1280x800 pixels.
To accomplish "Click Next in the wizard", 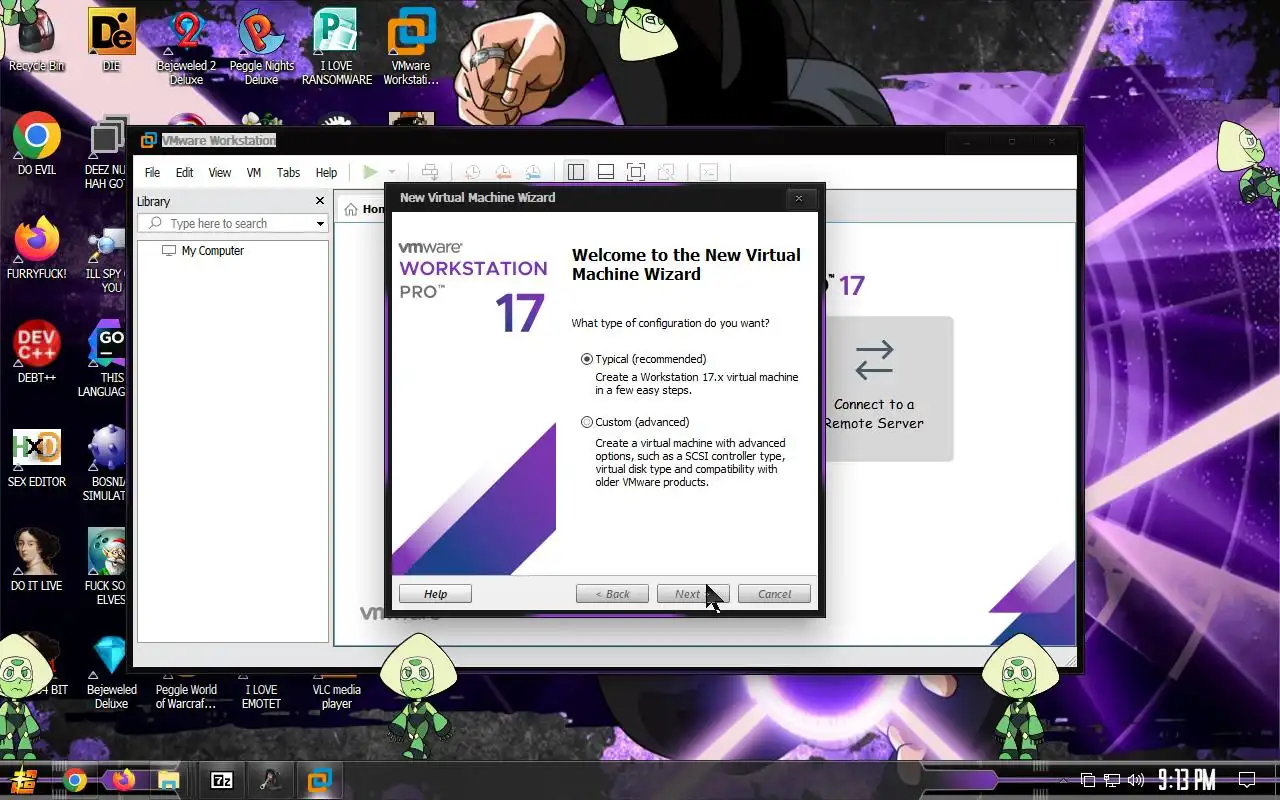I will tap(693, 594).
